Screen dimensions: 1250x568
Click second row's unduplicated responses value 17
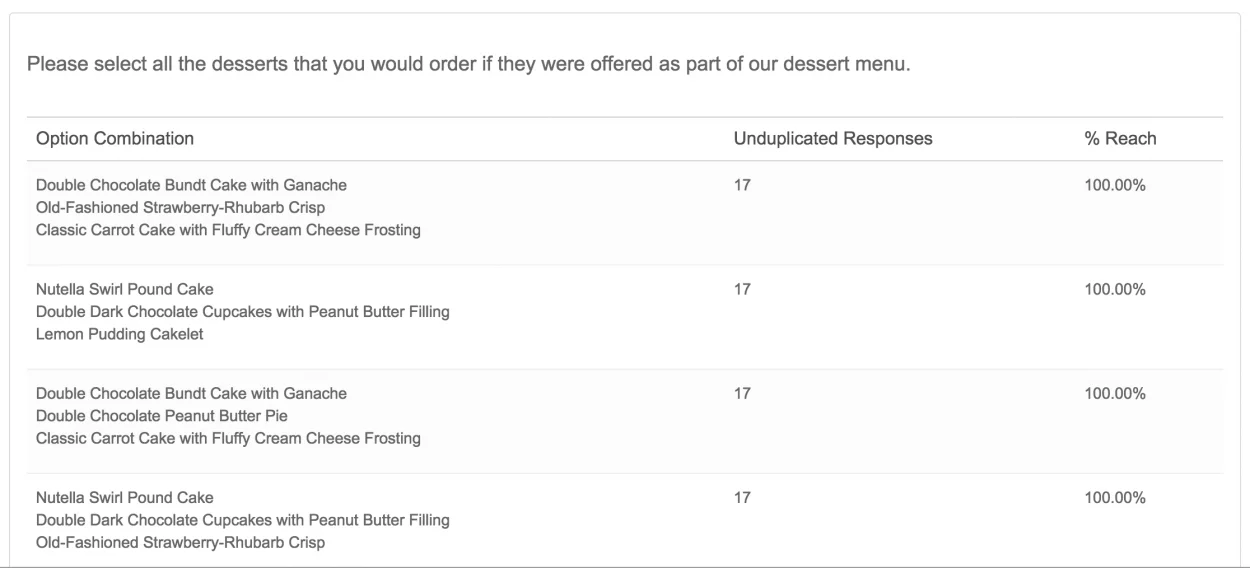(742, 290)
